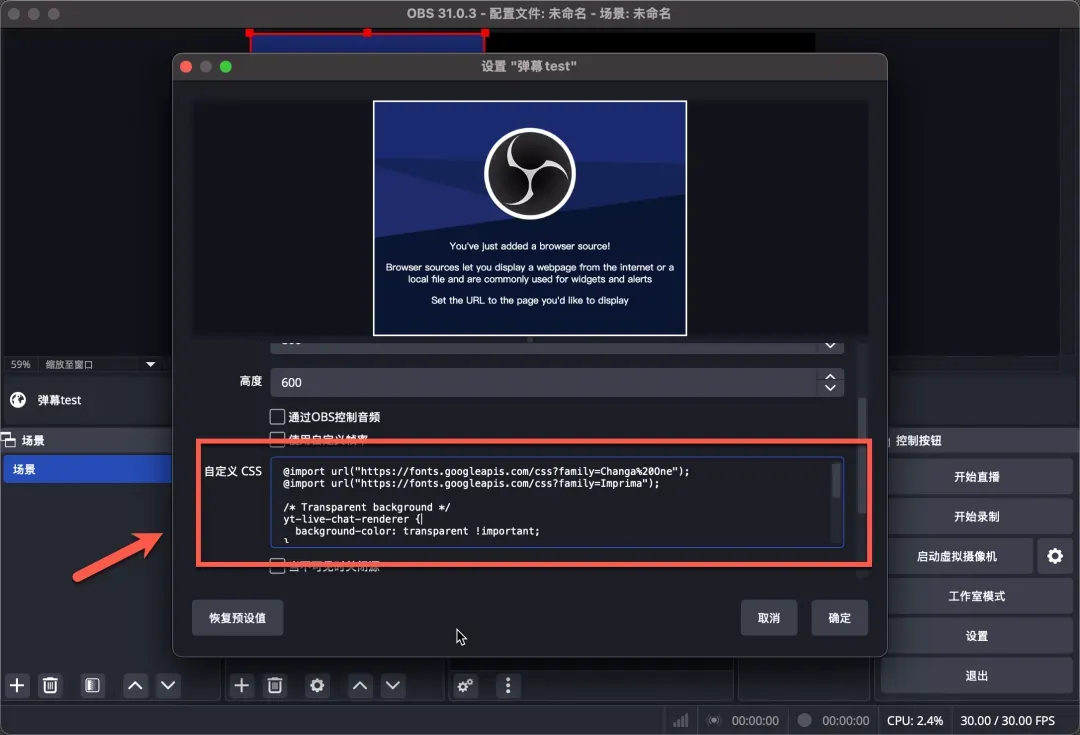The width and height of the screenshot is (1080, 735).
Task: Open virtual camera settings gear icon
Action: click(1055, 556)
